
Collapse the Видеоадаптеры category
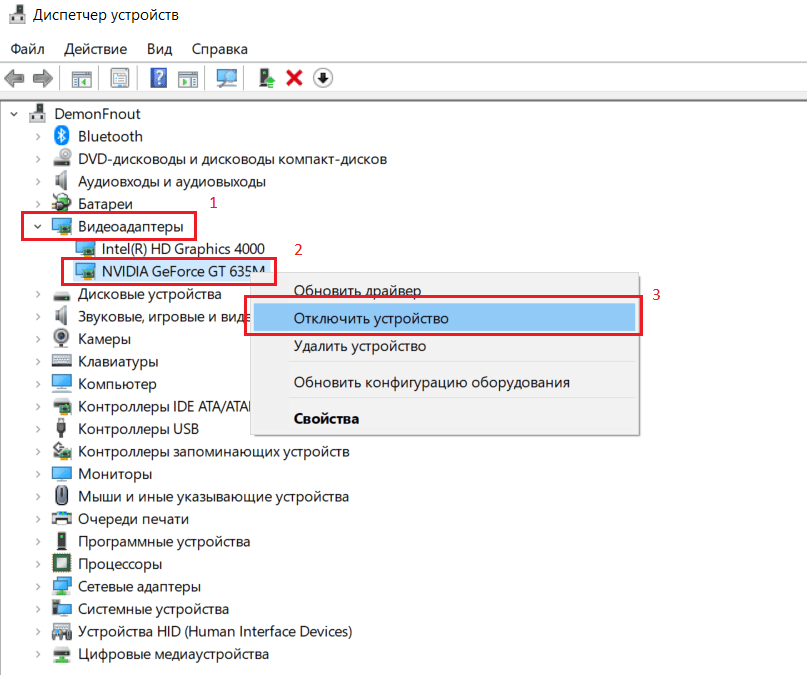[x=38, y=227]
